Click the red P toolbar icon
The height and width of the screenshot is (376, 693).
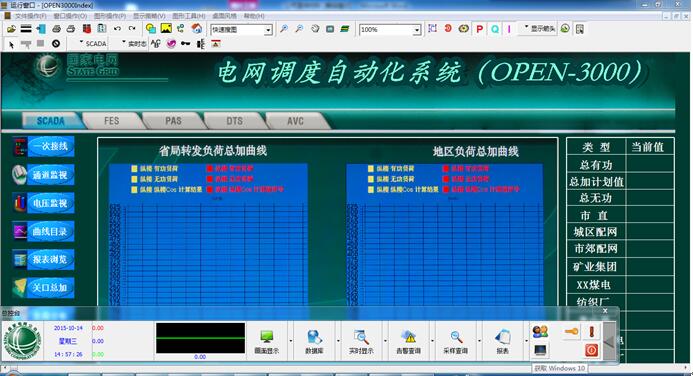point(479,29)
